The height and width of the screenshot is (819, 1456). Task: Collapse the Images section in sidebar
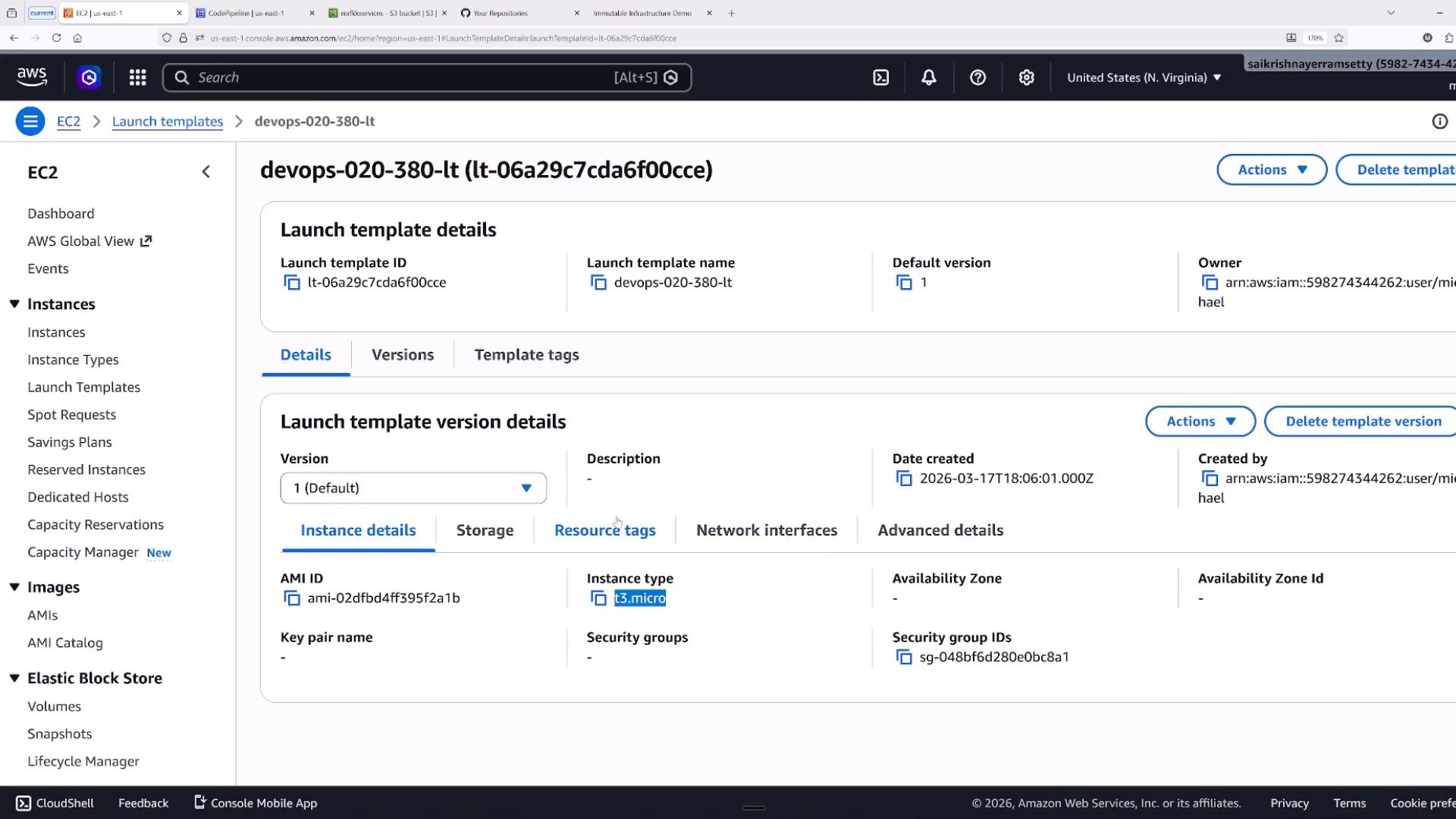click(x=14, y=587)
